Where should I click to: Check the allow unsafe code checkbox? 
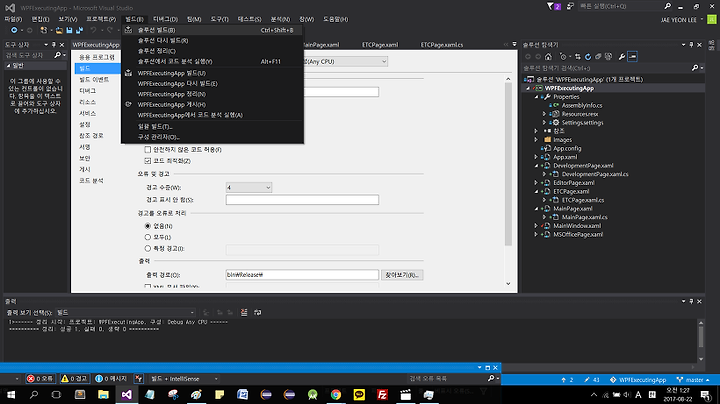pyautogui.click(x=147, y=150)
